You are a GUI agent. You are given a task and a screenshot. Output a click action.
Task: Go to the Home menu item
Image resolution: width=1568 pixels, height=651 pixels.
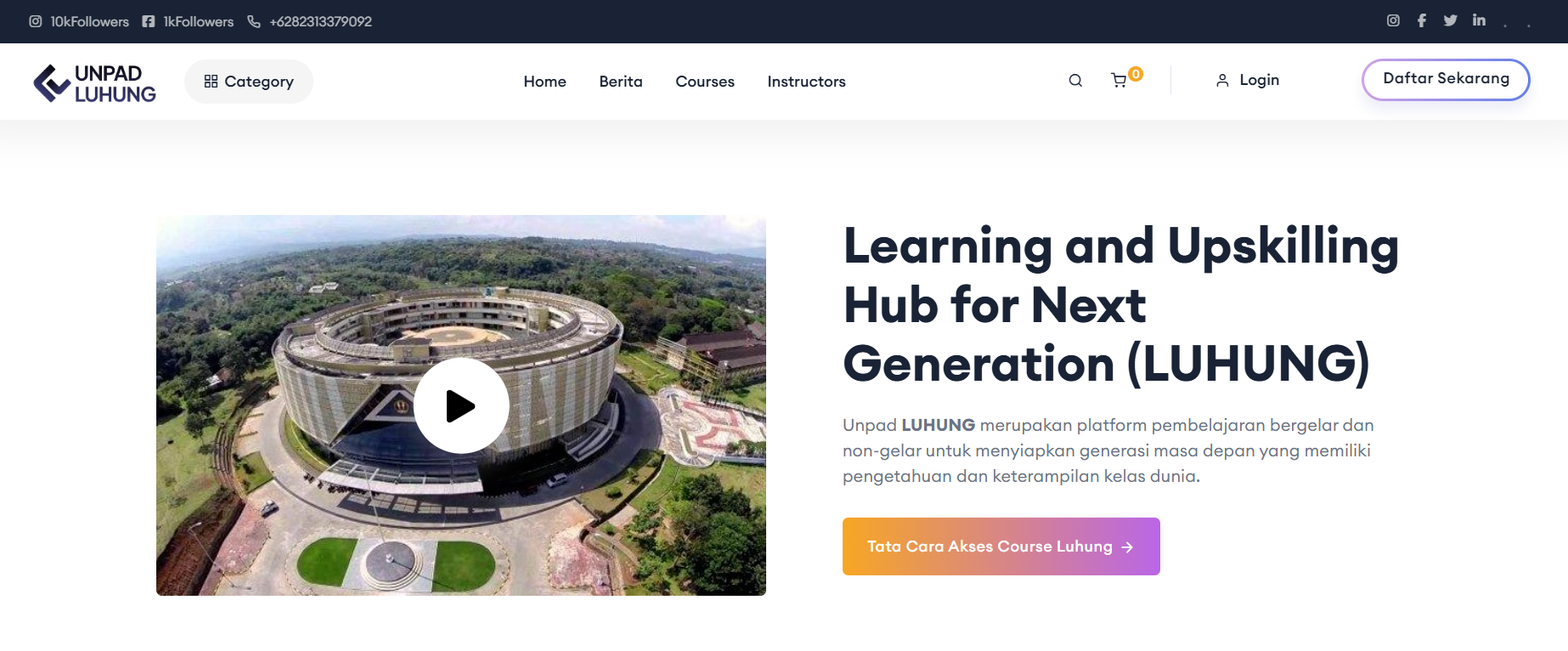tap(544, 82)
